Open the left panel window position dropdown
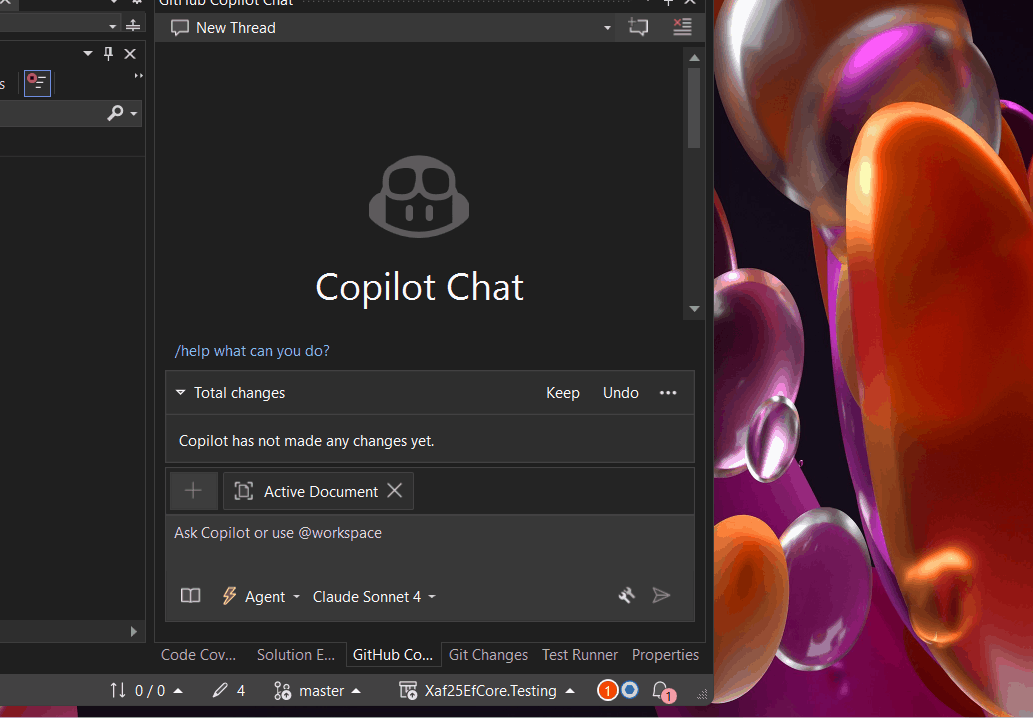The width and height of the screenshot is (1033, 718). [x=88, y=53]
